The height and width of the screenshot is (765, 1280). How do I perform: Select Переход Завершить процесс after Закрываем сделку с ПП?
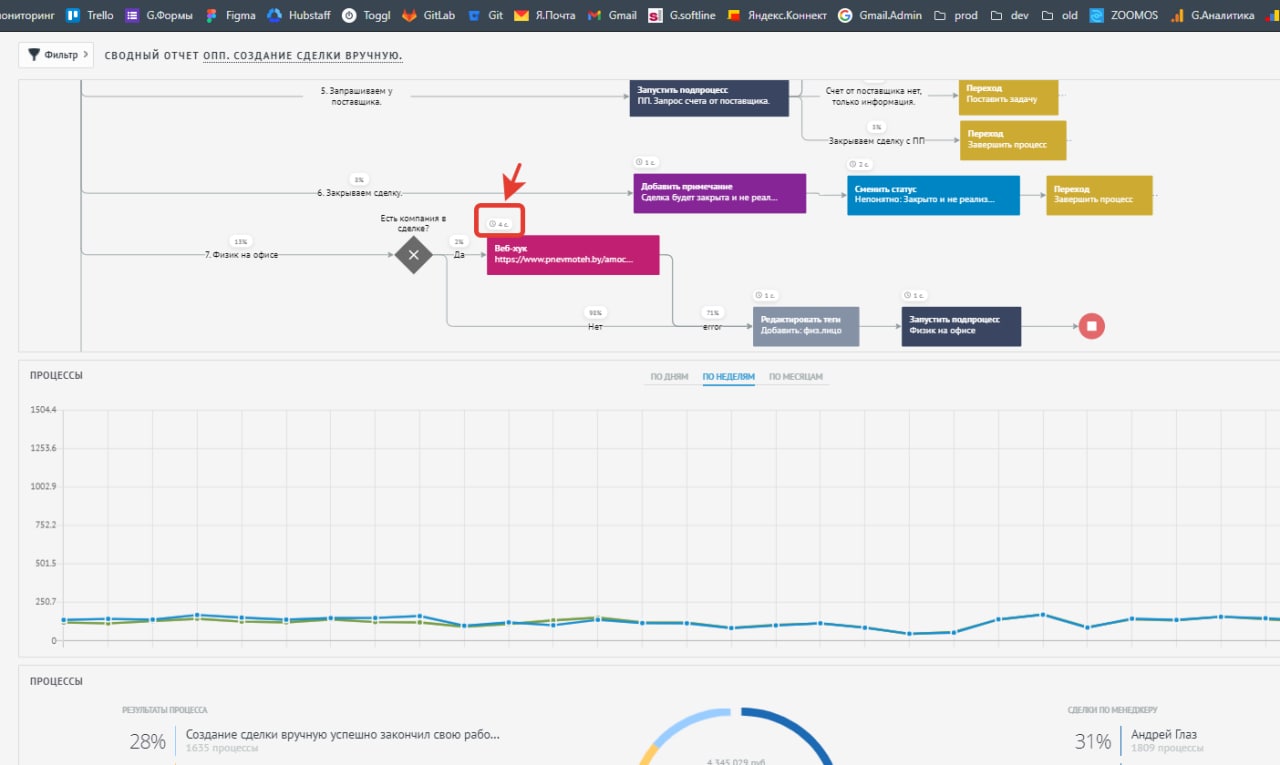coord(1013,140)
